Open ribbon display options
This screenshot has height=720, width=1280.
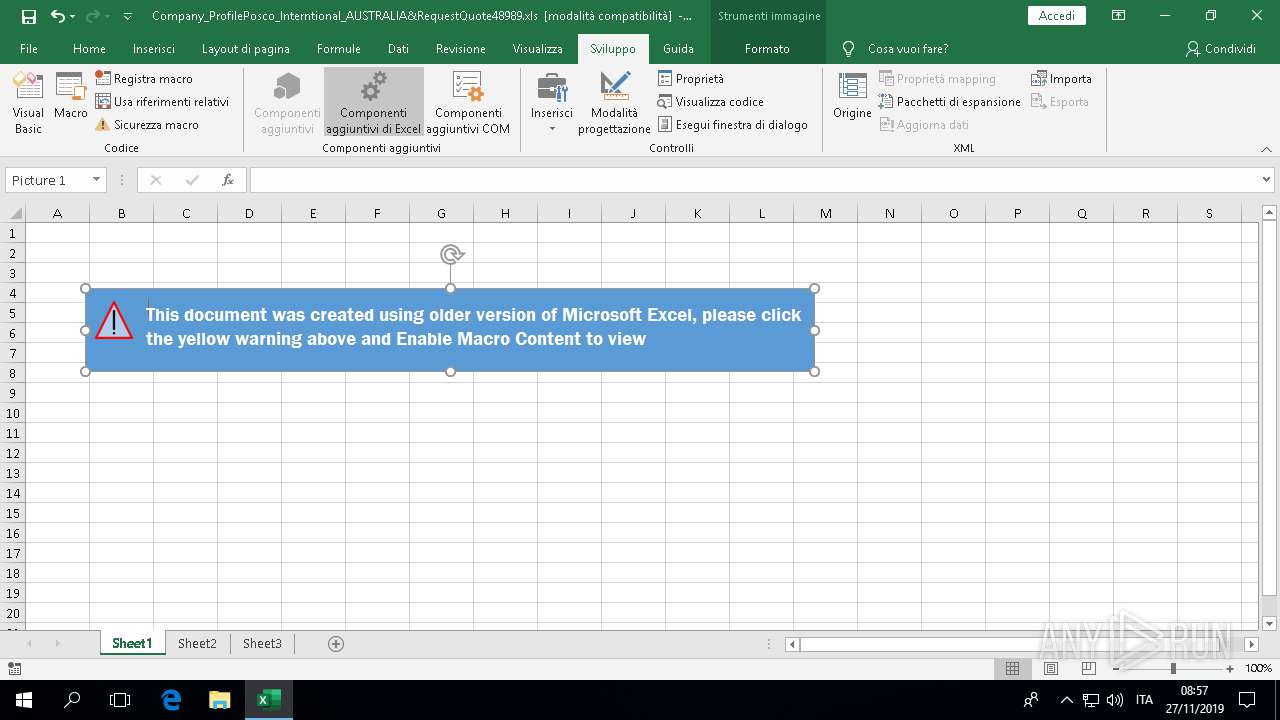click(x=1119, y=16)
